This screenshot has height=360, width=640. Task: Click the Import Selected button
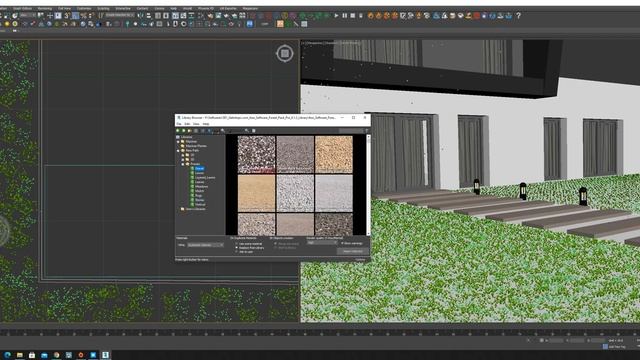point(353,251)
